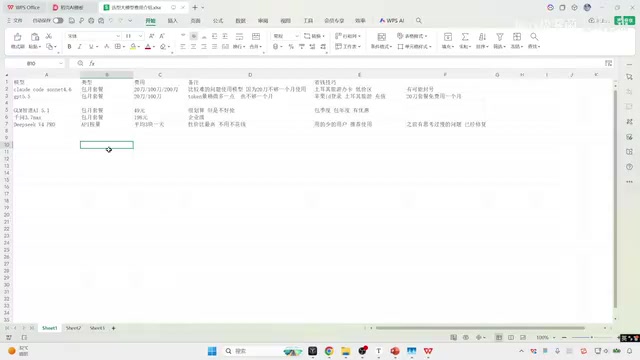Click the vertical scrollbar

(x=615, y=198)
